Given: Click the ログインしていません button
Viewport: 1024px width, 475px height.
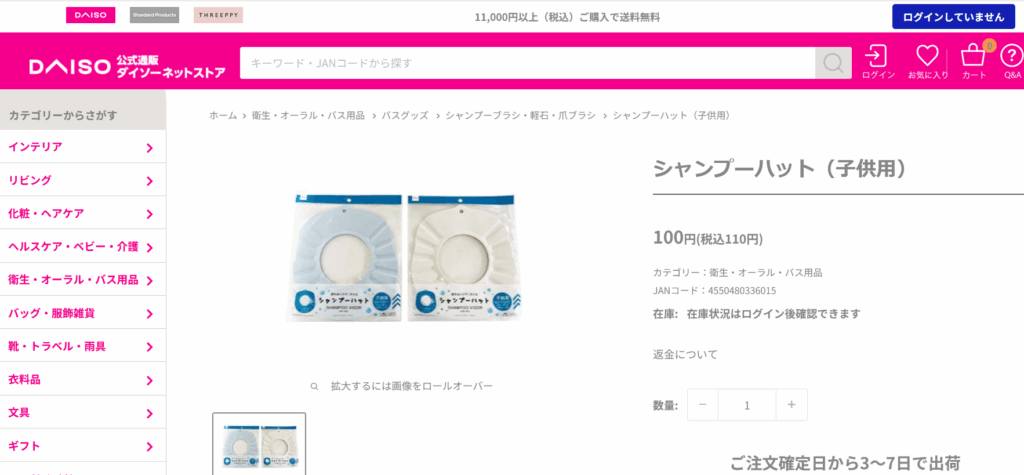Looking at the screenshot, I should coord(953,17).
